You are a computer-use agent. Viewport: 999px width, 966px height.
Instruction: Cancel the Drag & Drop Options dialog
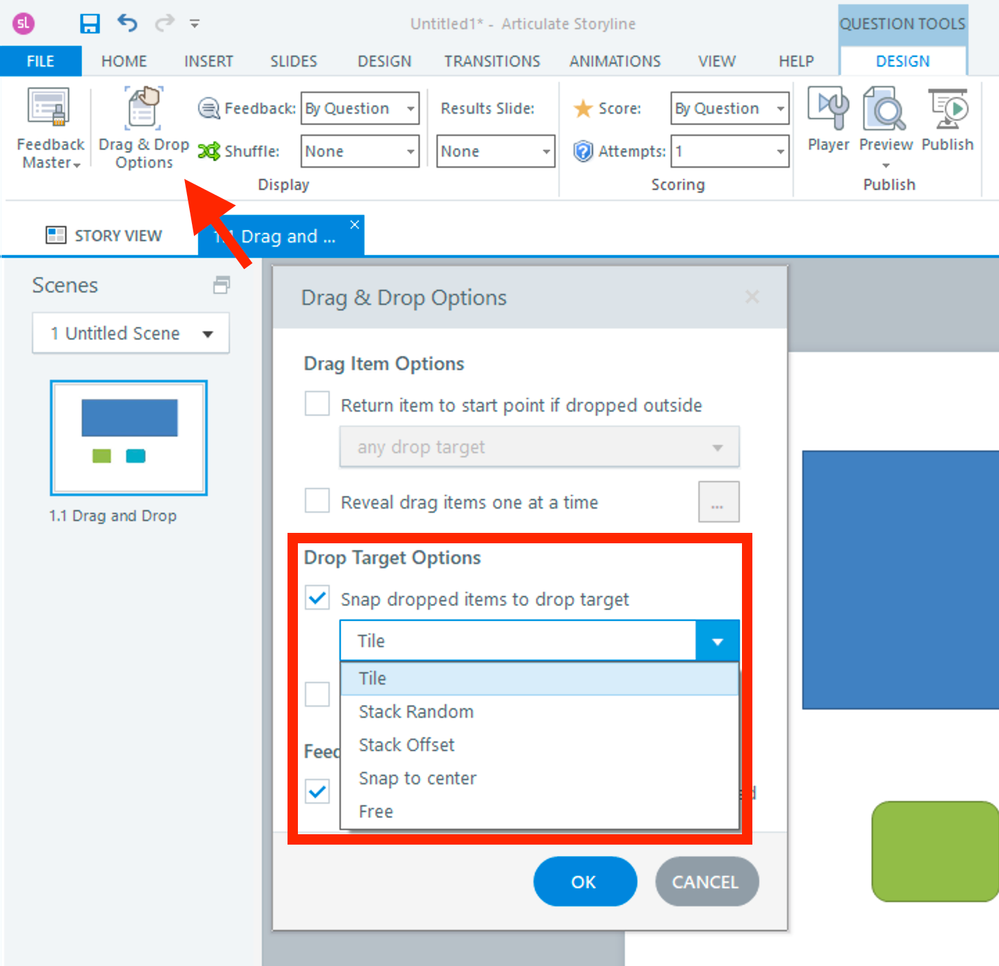click(x=707, y=882)
